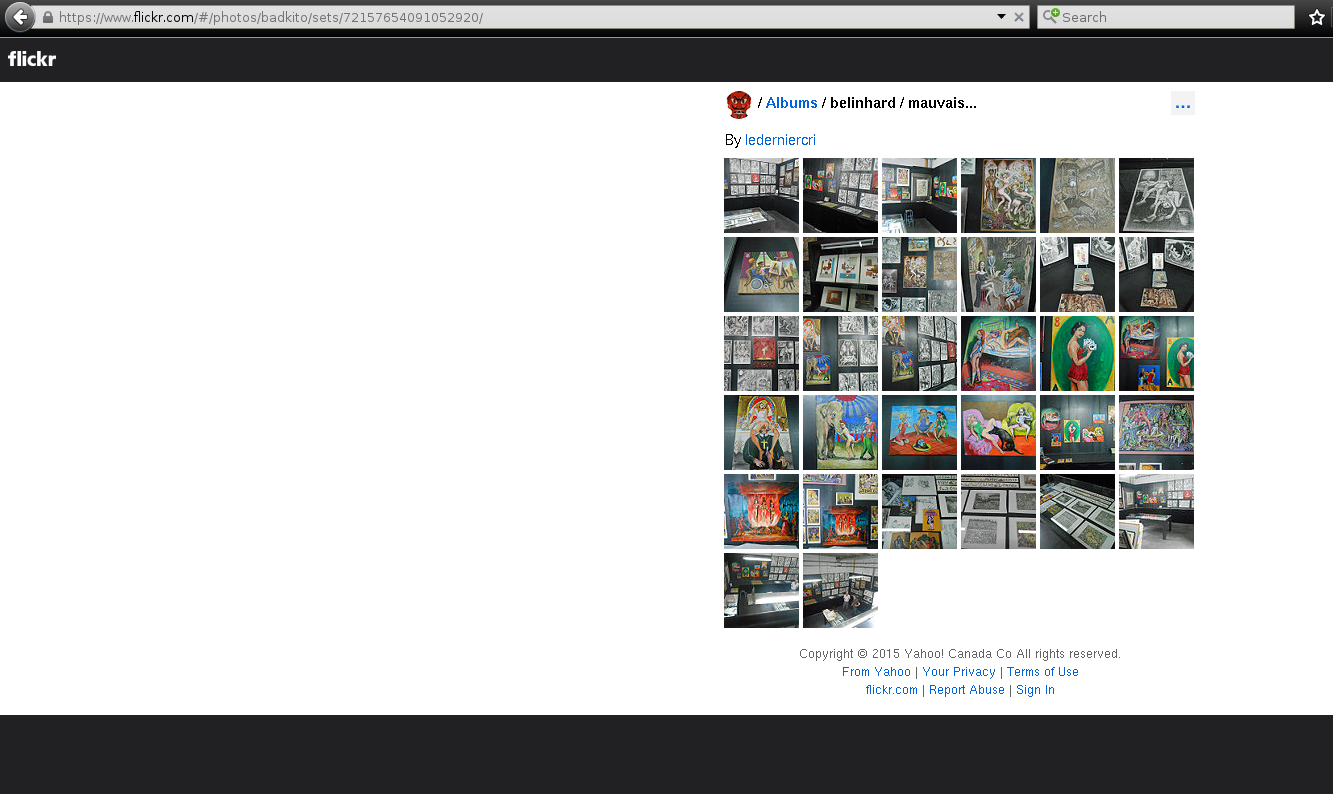Open thumbnail of five framed prints under lamp
Image resolution: width=1333 pixels, height=794 pixels.
[840, 274]
